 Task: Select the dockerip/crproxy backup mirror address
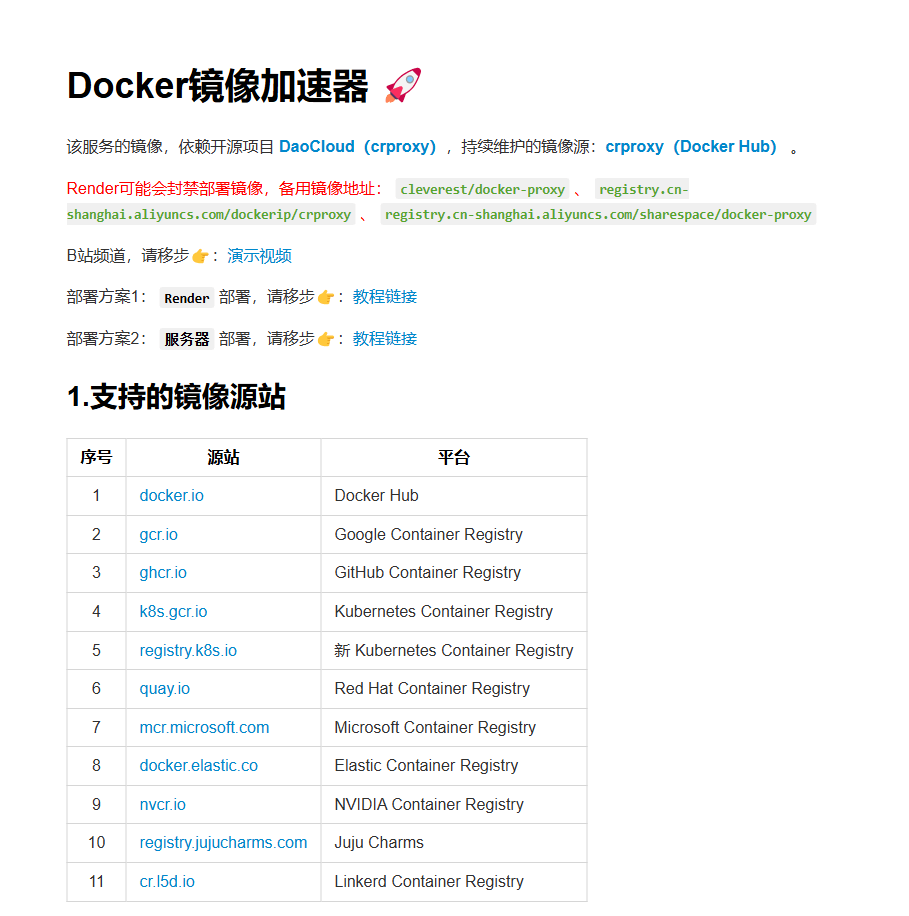(x=208, y=214)
